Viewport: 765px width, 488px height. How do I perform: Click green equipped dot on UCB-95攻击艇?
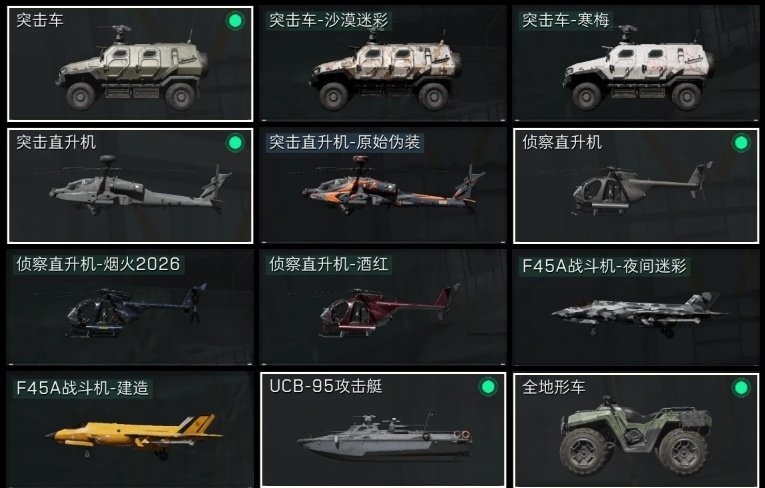coord(488,387)
